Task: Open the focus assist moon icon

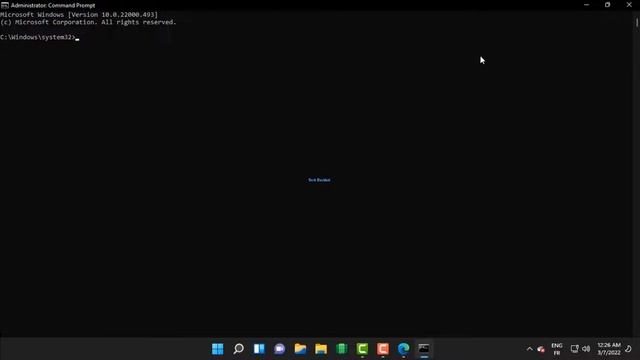Action: click(628, 349)
